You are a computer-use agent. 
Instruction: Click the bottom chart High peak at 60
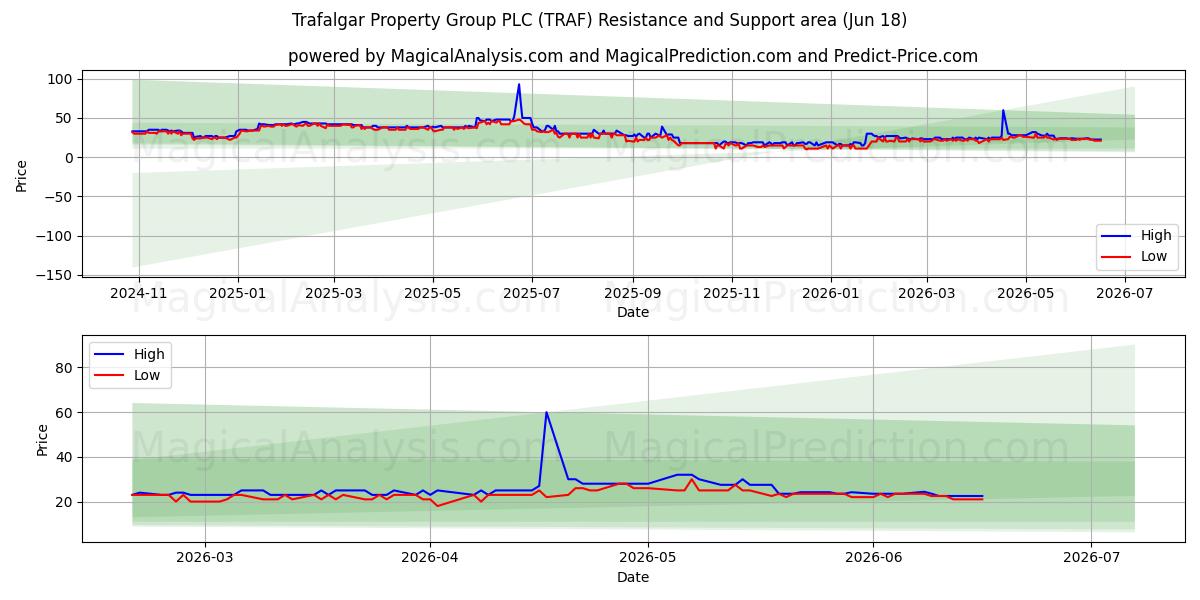546,412
